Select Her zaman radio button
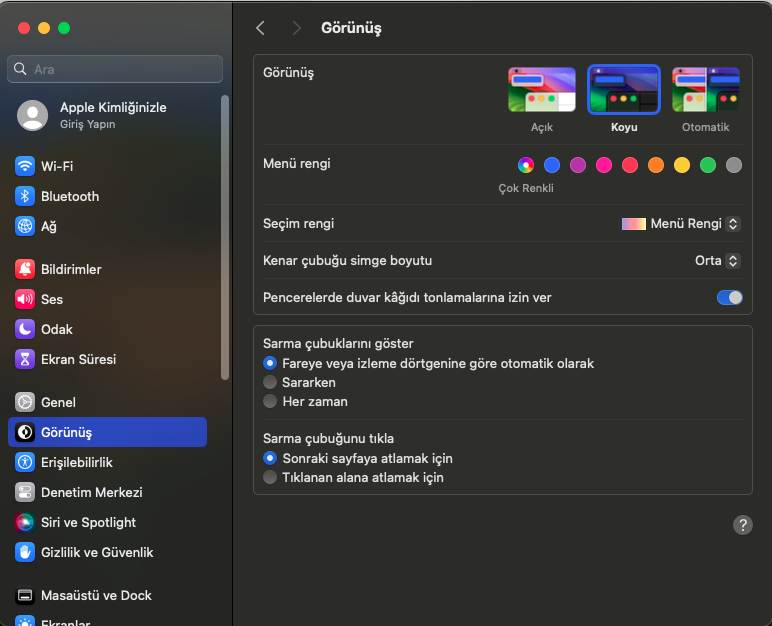The height and width of the screenshot is (626, 772). [x=270, y=401]
